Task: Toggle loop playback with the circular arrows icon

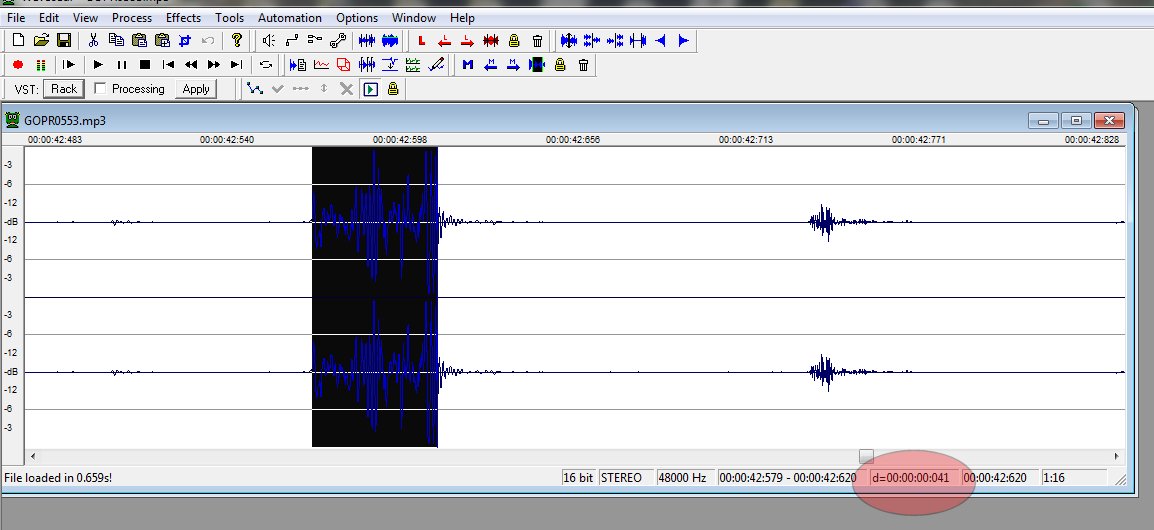Action: pos(266,65)
